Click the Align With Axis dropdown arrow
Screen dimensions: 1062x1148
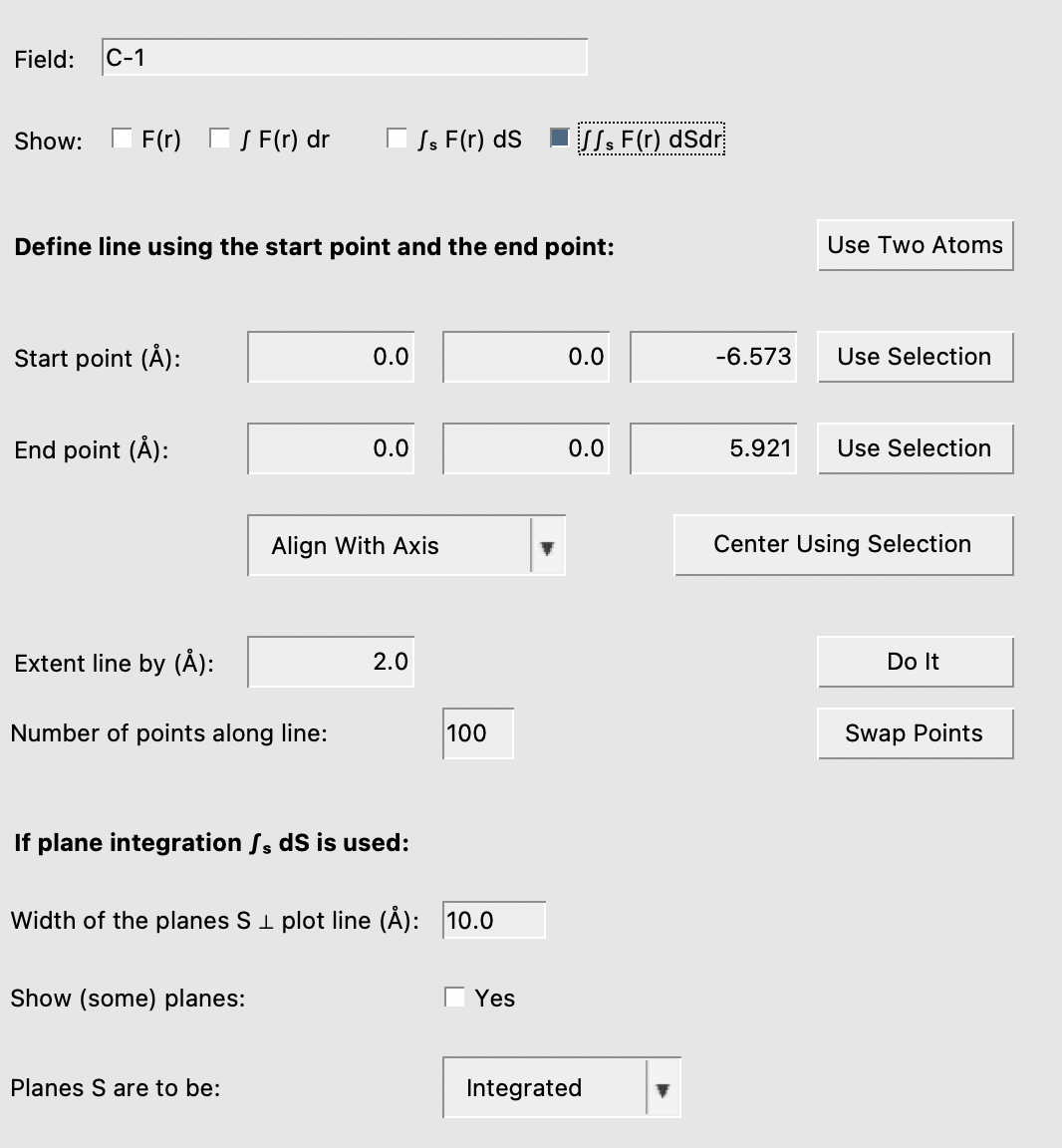pyautogui.click(x=547, y=547)
